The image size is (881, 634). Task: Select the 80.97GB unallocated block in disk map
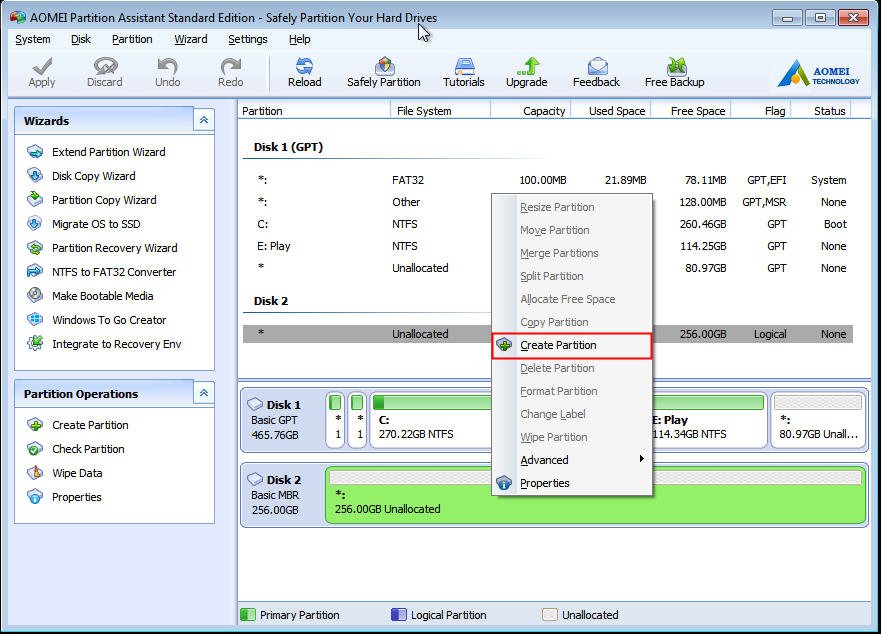(818, 420)
